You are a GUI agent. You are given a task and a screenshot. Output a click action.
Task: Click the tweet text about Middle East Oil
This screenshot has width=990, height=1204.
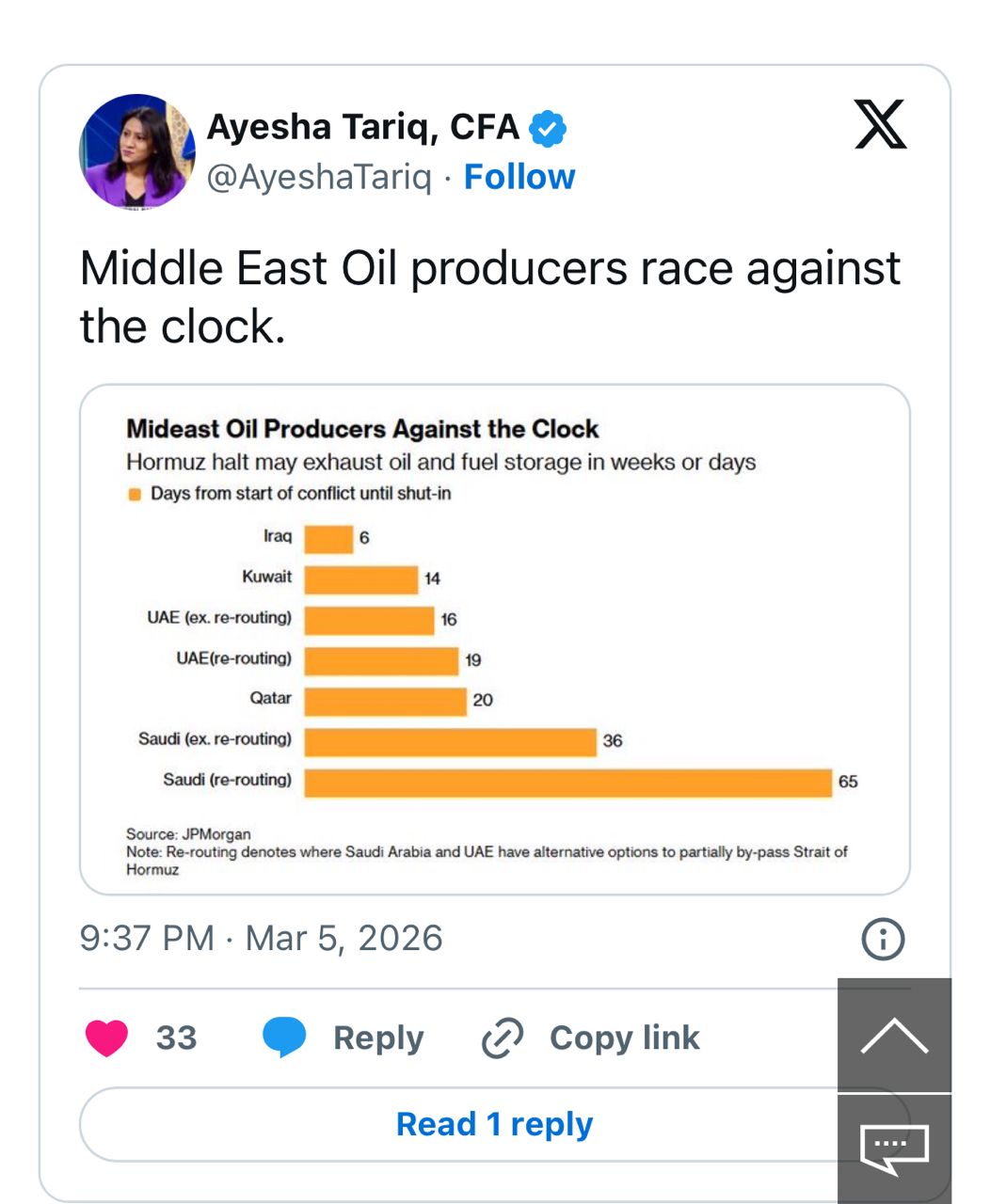click(489, 296)
